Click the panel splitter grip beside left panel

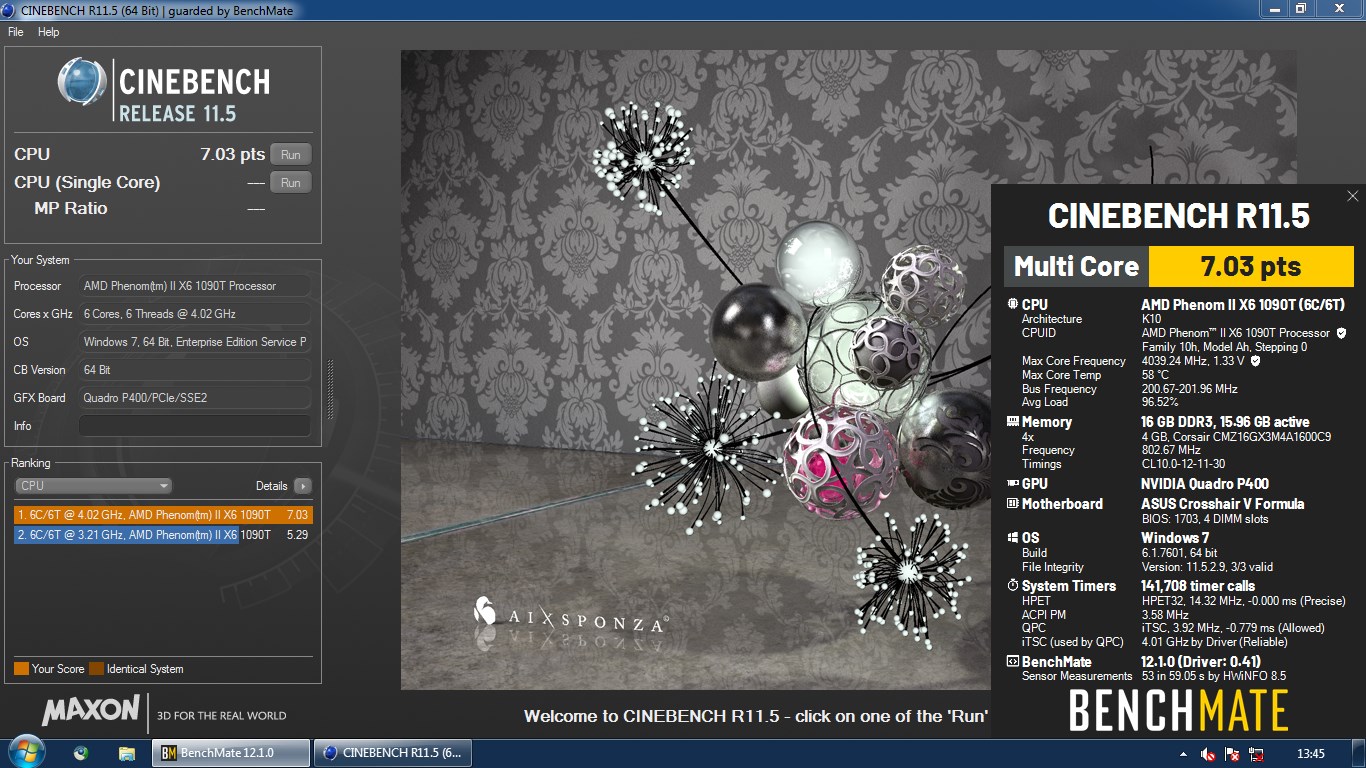tap(331, 390)
